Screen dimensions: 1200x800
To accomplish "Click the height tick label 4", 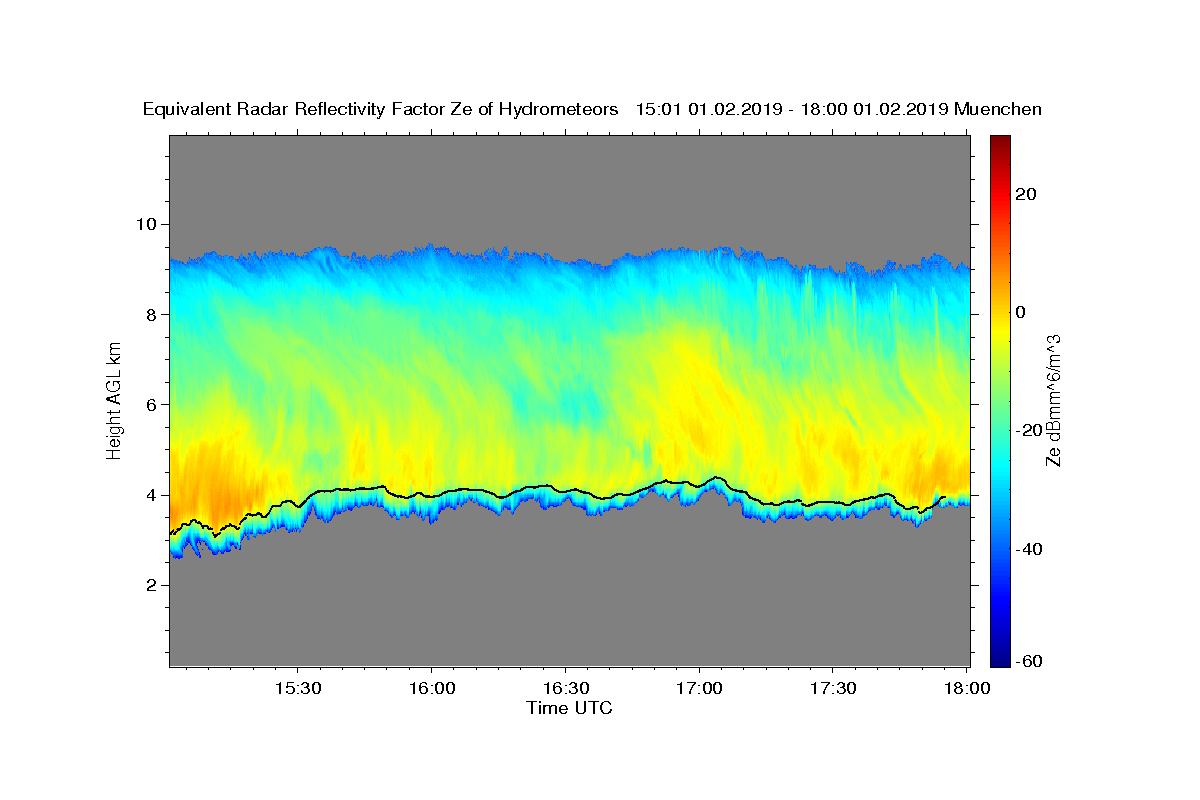I will pos(154,495).
